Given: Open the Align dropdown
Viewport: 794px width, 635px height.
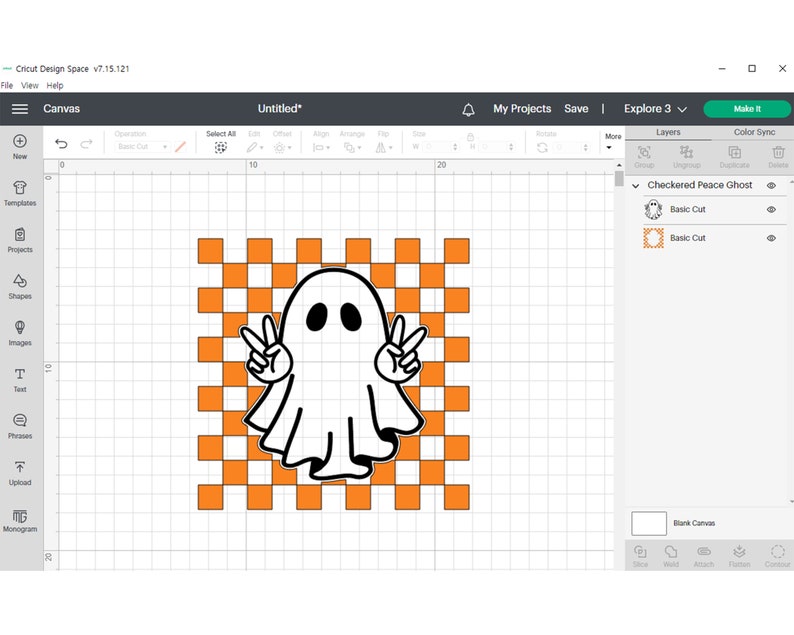Looking at the screenshot, I should pos(321,147).
